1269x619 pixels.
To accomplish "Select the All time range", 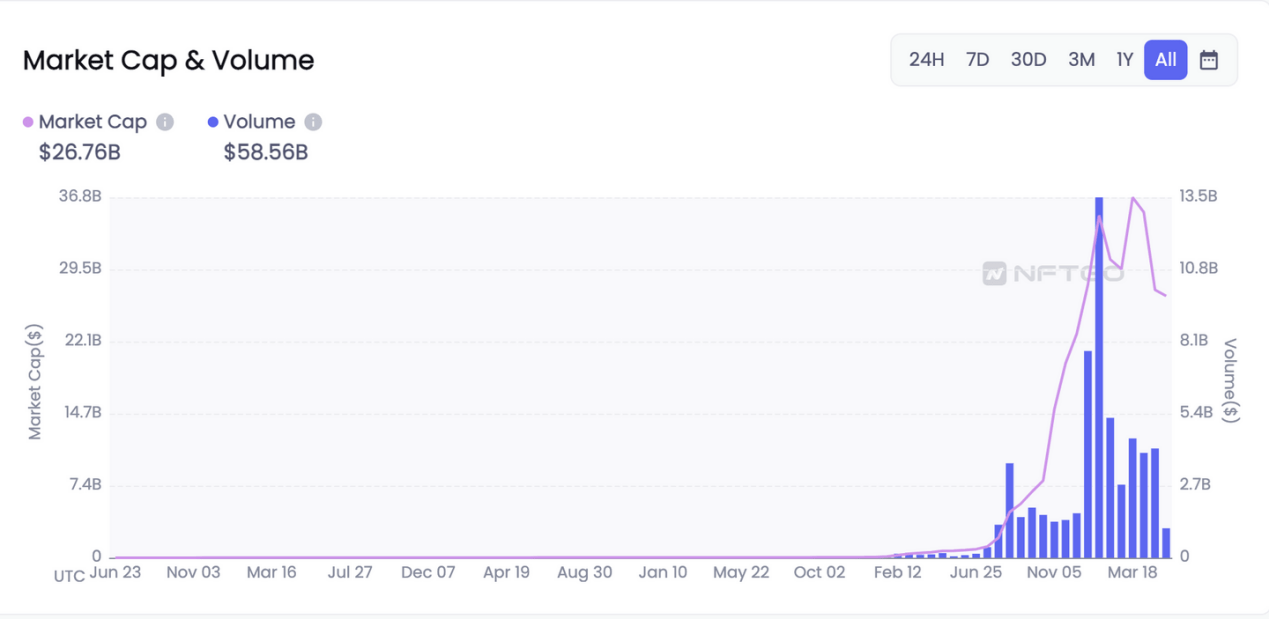I will (1165, 60).
